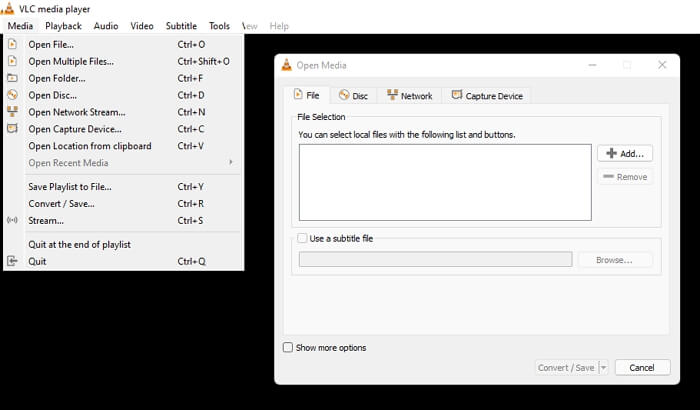Click the VLC cone in Open Media dialog

tap(287, 65)
